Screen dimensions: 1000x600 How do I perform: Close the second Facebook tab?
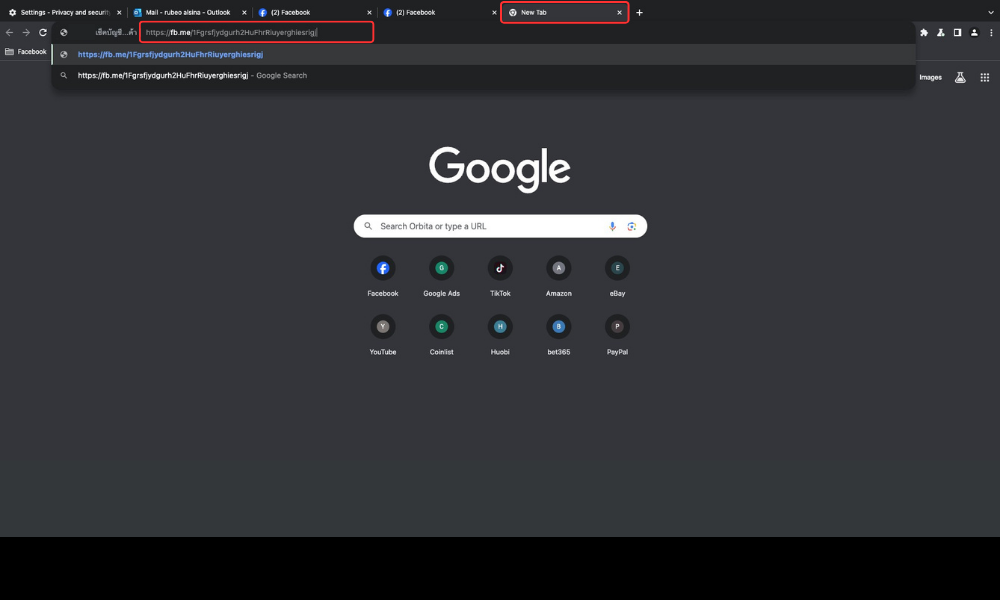(x=494, y=12)
